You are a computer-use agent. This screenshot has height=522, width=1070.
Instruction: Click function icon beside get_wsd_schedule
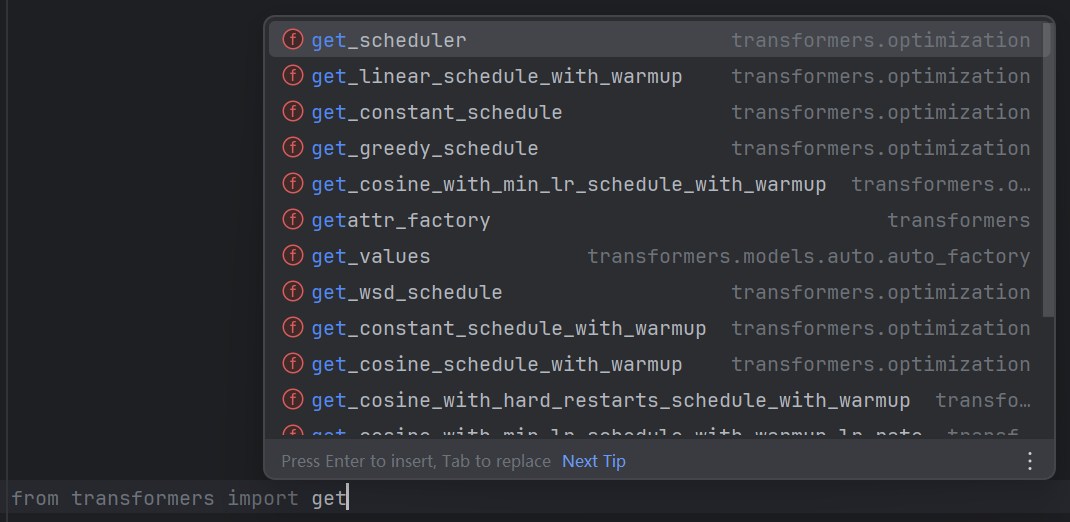[293, 292]
